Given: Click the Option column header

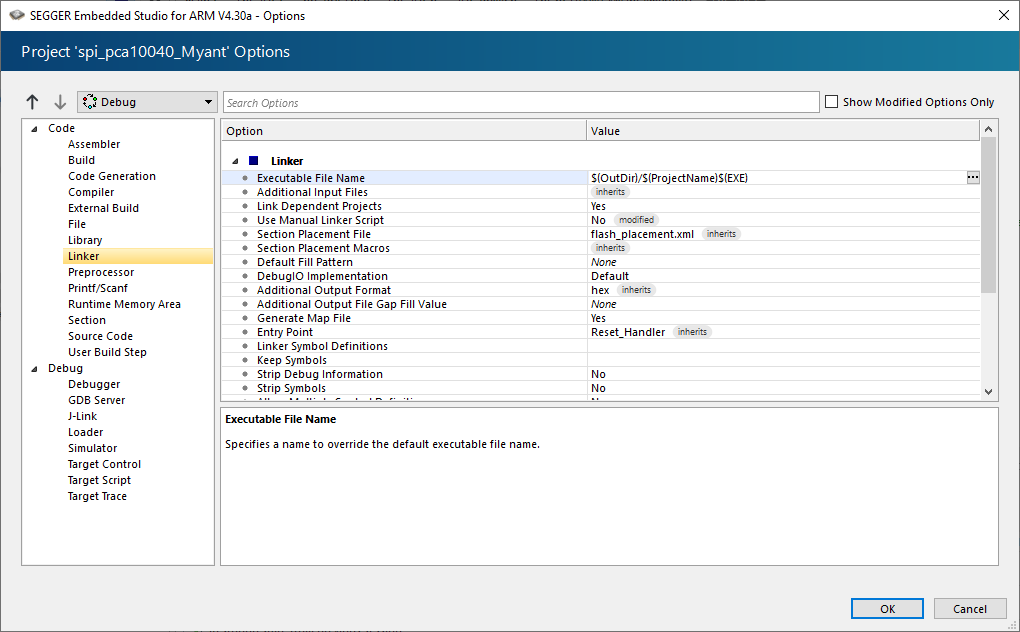Looking at the screenshot, I should point(404,131).
